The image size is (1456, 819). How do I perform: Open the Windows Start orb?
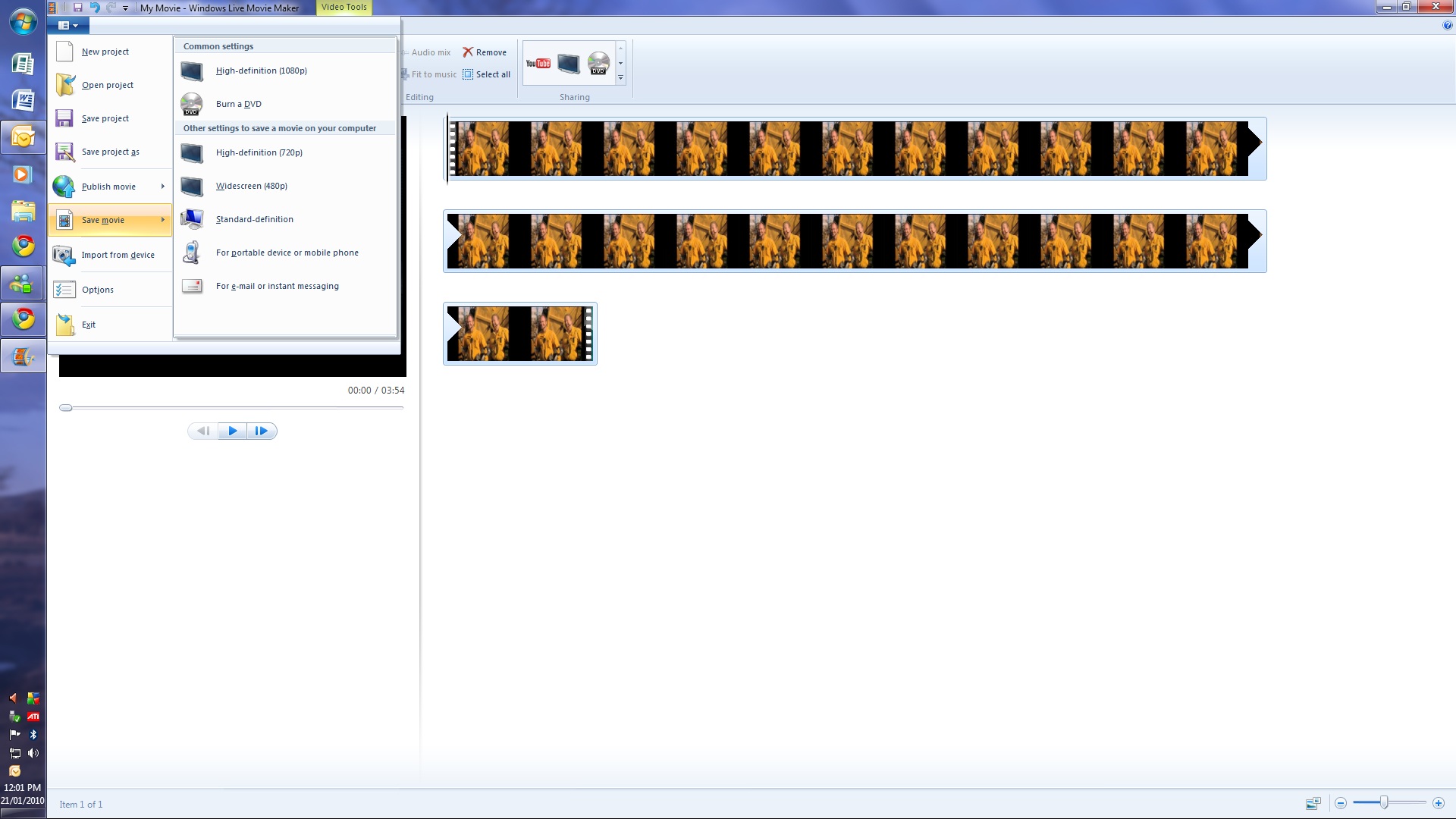pos(23,22)
